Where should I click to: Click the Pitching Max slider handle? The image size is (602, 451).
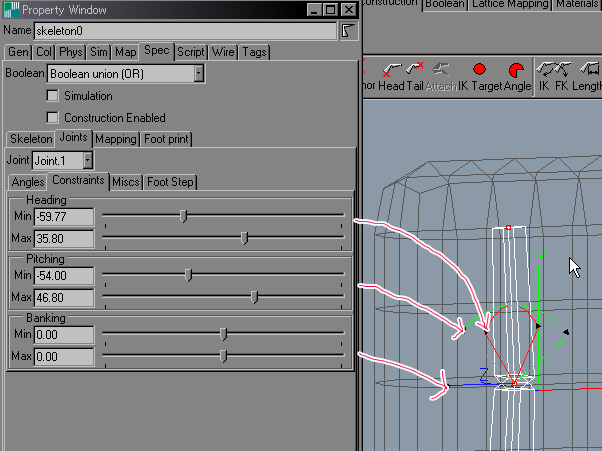[254, 297]
